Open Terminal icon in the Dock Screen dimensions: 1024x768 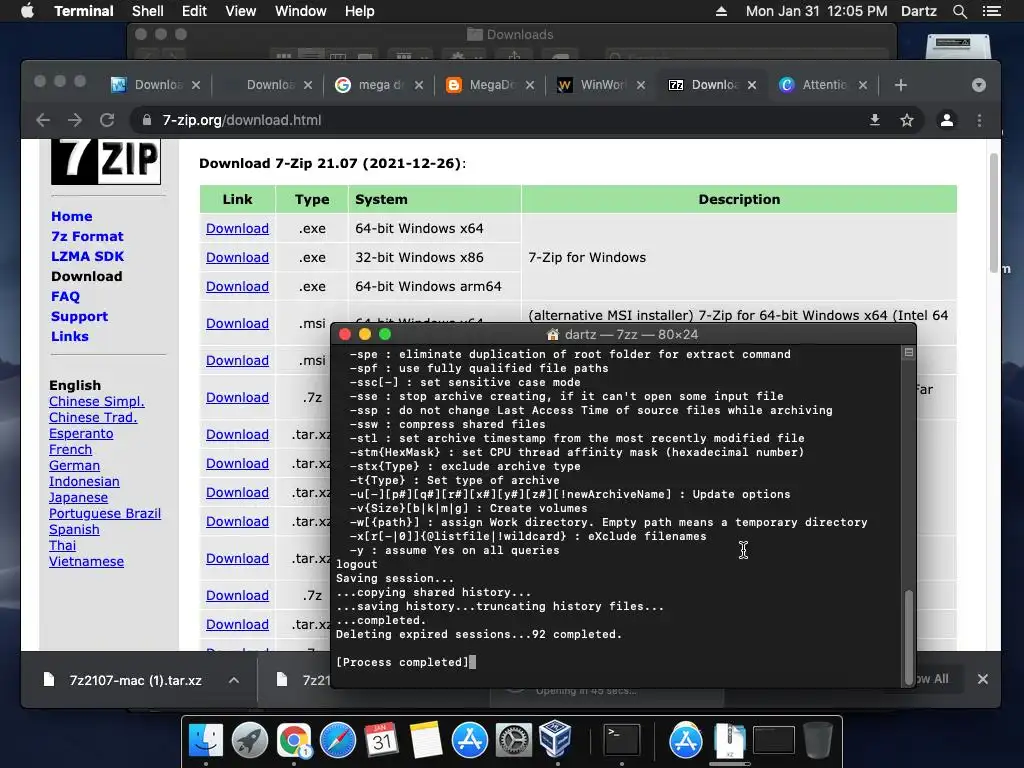[x=621, y=740]
